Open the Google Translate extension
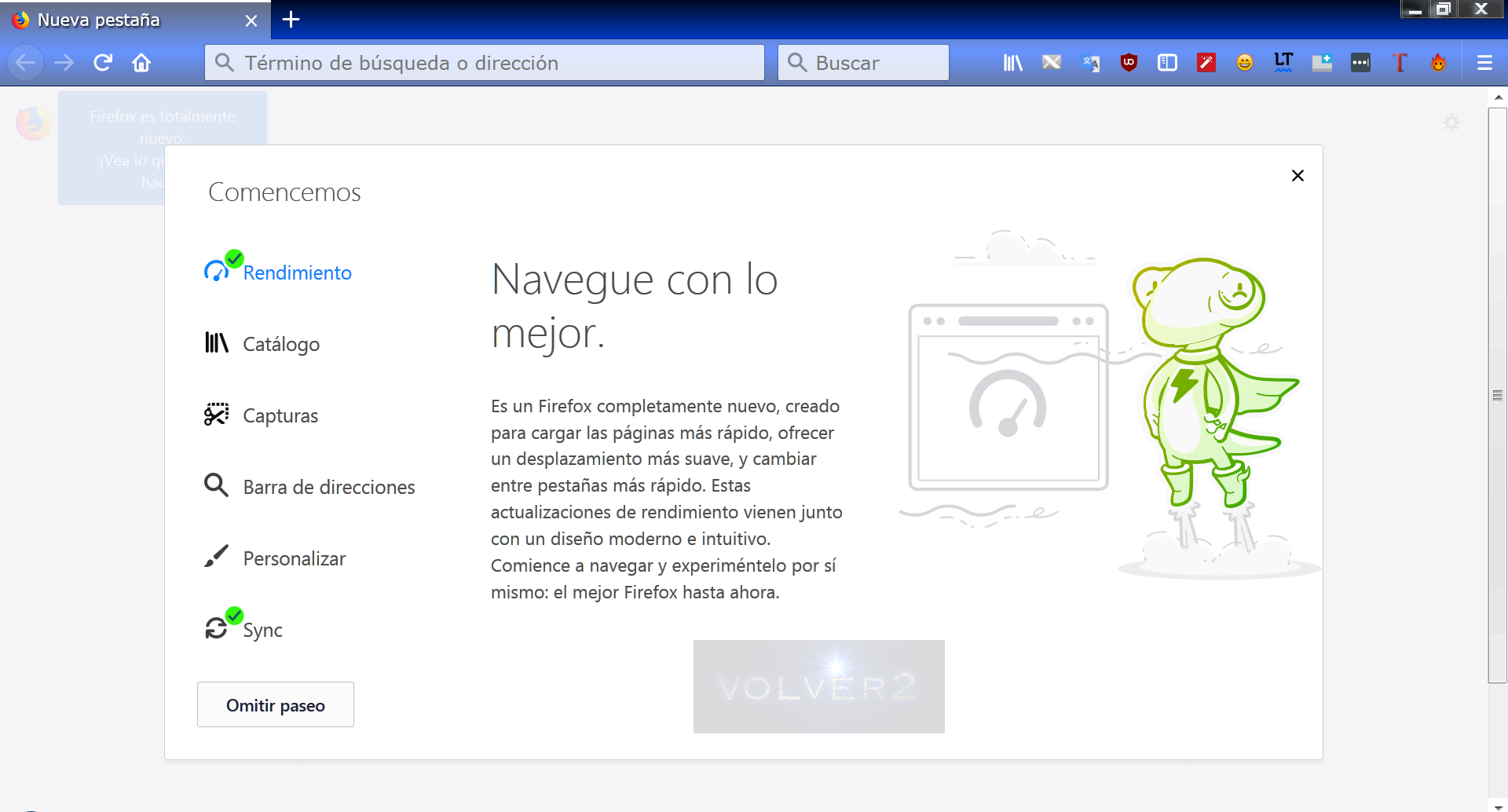The width and height of the screenshot is (1508, 812). point(1090,63)
